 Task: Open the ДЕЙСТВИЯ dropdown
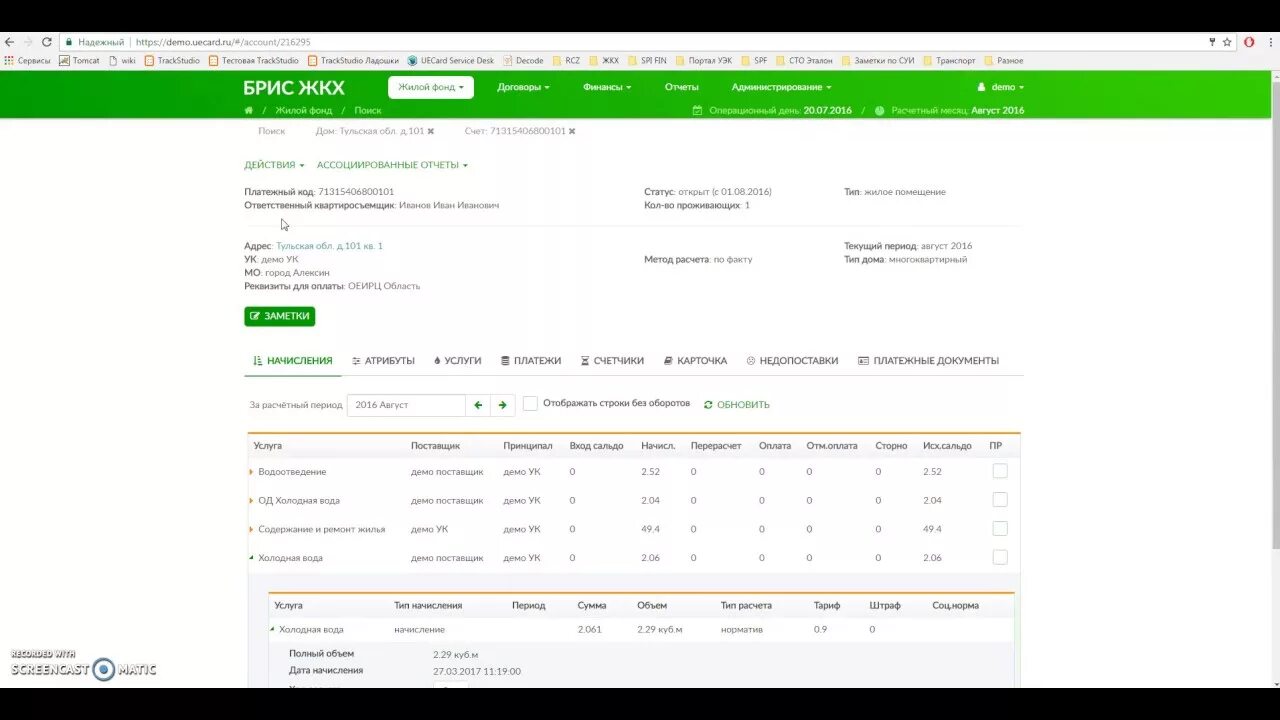tap(274, 165)
